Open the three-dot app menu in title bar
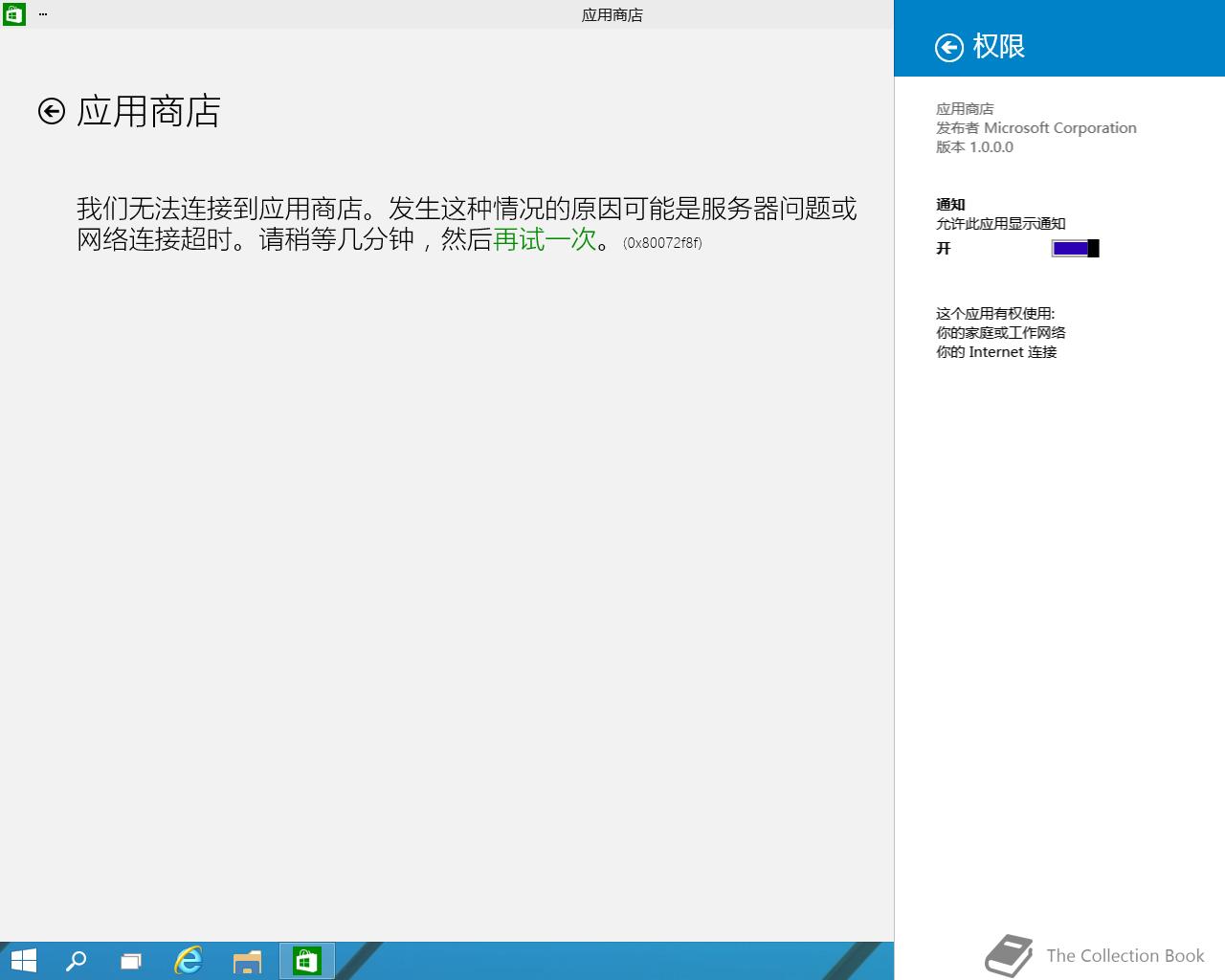Image resolution: width=1225 pixels, height=980 pixels. click(43, 14)
